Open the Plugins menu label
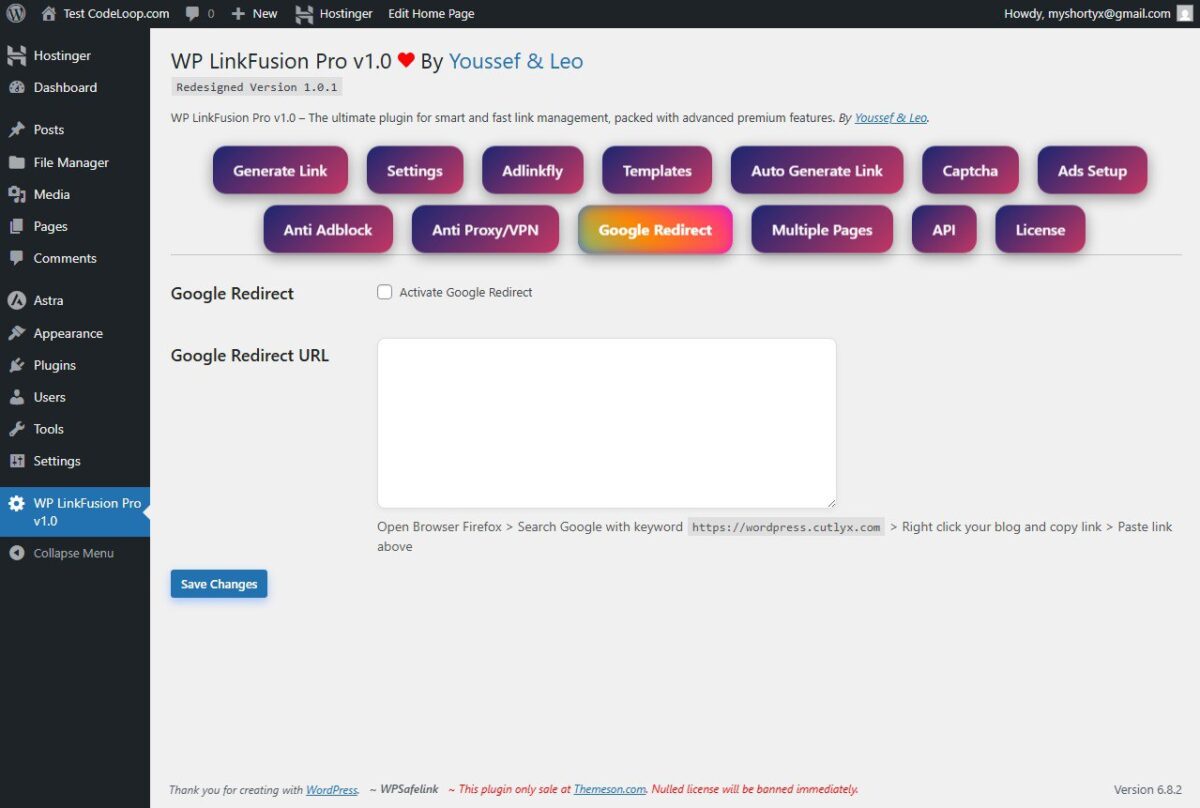The image size is (1200, 808). point(55,365)
